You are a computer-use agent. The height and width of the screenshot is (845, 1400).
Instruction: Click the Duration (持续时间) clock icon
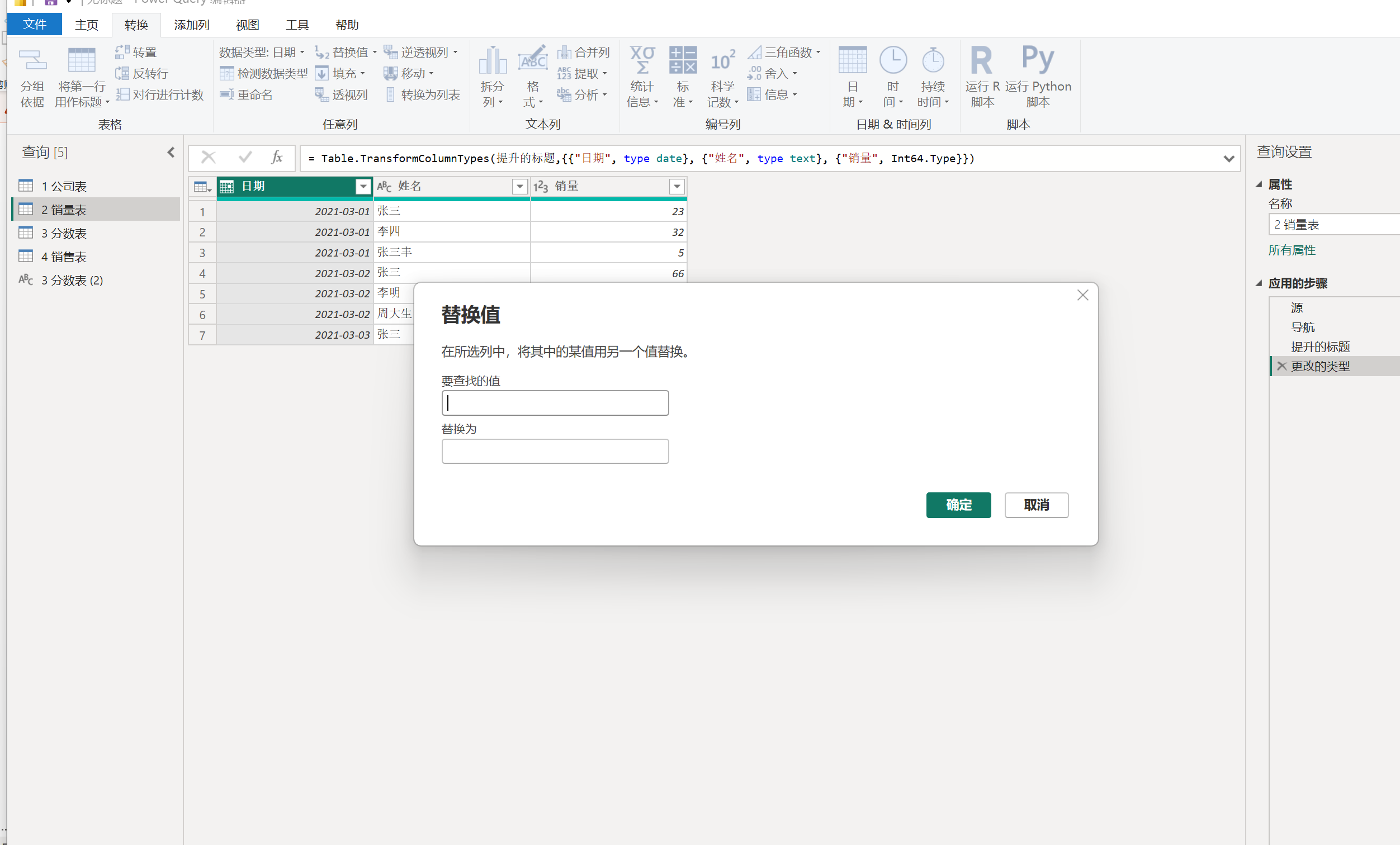click(933, 61)
